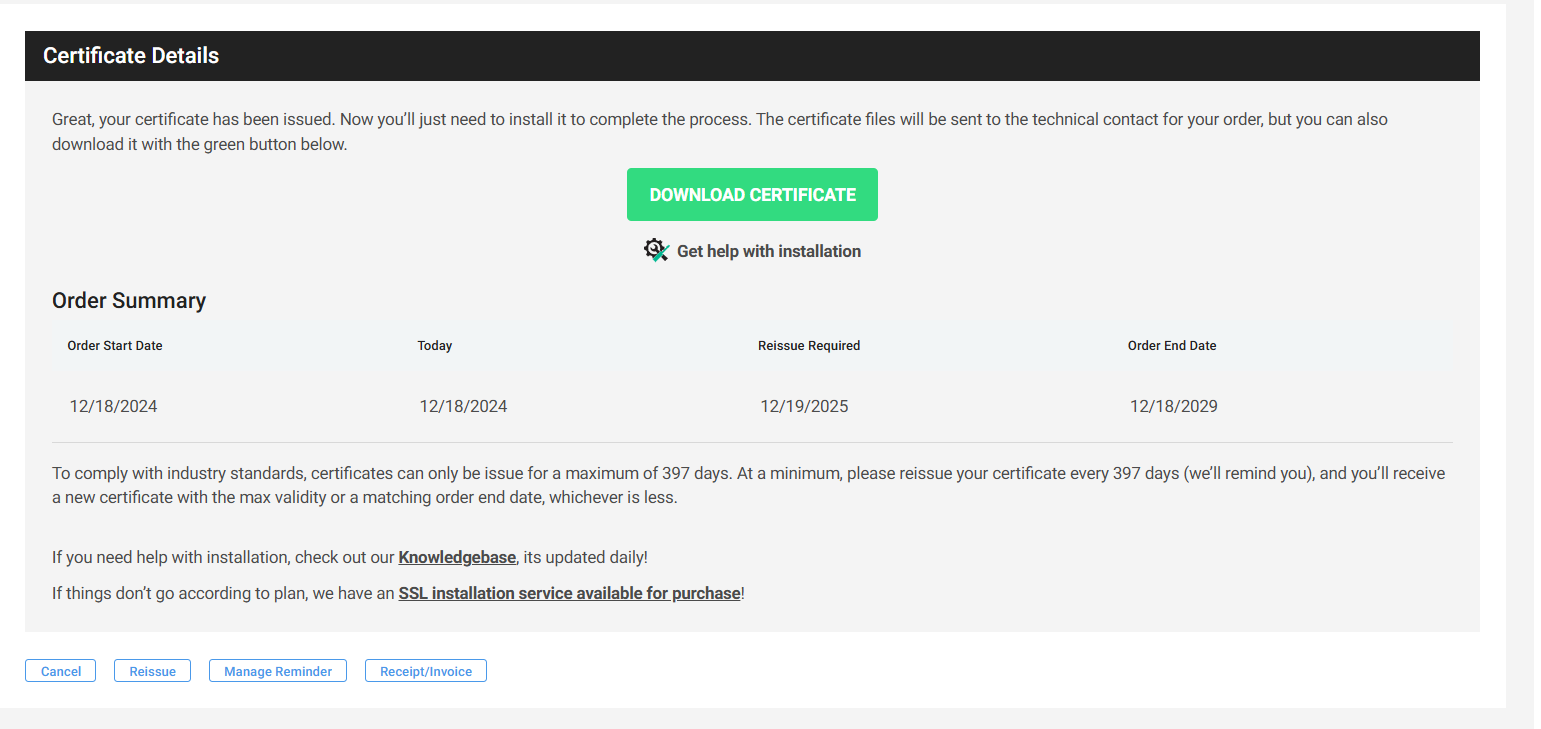Screen dimensions: 1541x729
Task: Click the Reissue button
Action: [x=152, y=670]
